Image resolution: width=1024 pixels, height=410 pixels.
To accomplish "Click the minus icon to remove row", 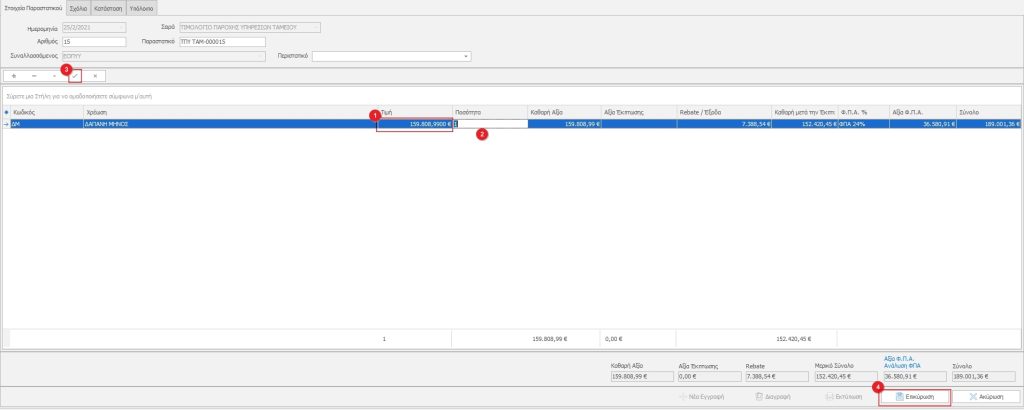I will pyautogui.click(x=34, y=75).
